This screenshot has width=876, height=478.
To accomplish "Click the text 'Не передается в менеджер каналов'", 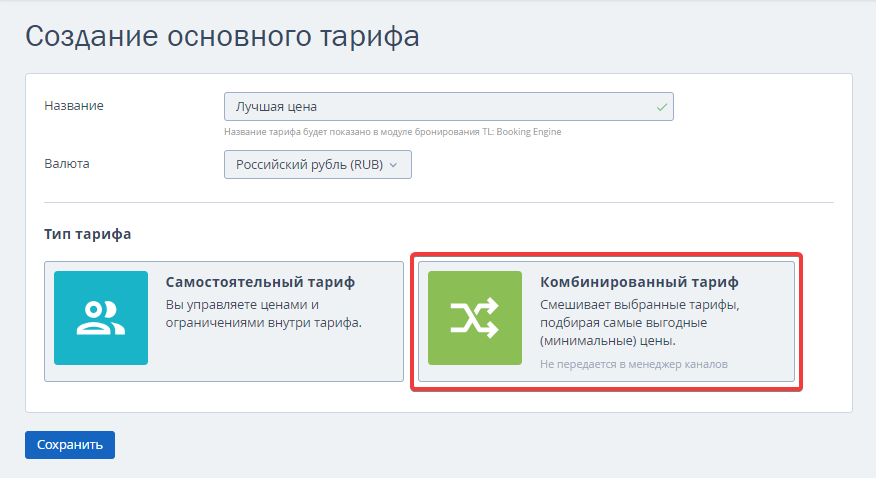I will (x=634, y=364).
